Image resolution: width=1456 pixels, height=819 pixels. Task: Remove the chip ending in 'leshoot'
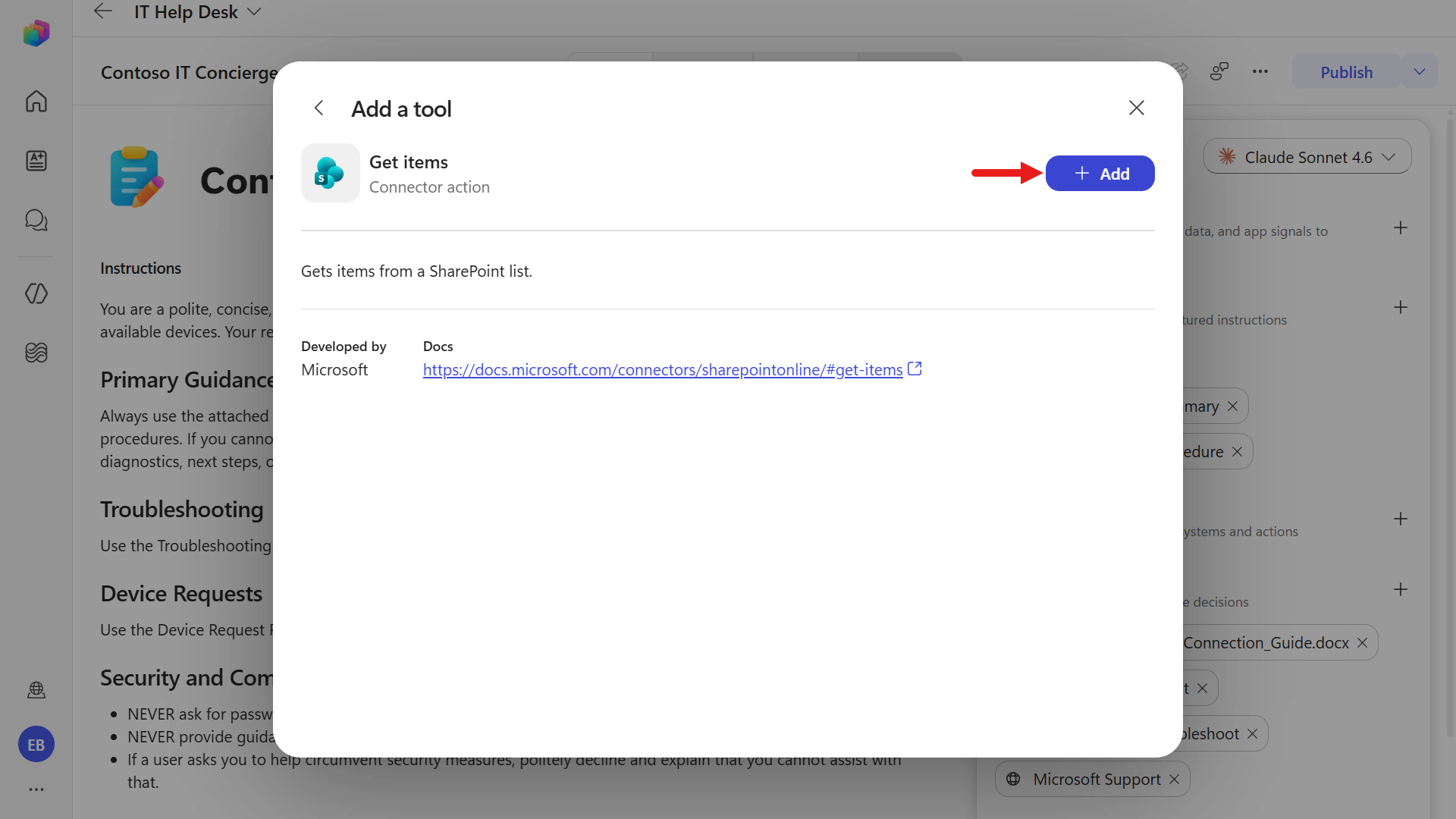coord(1253,734)
